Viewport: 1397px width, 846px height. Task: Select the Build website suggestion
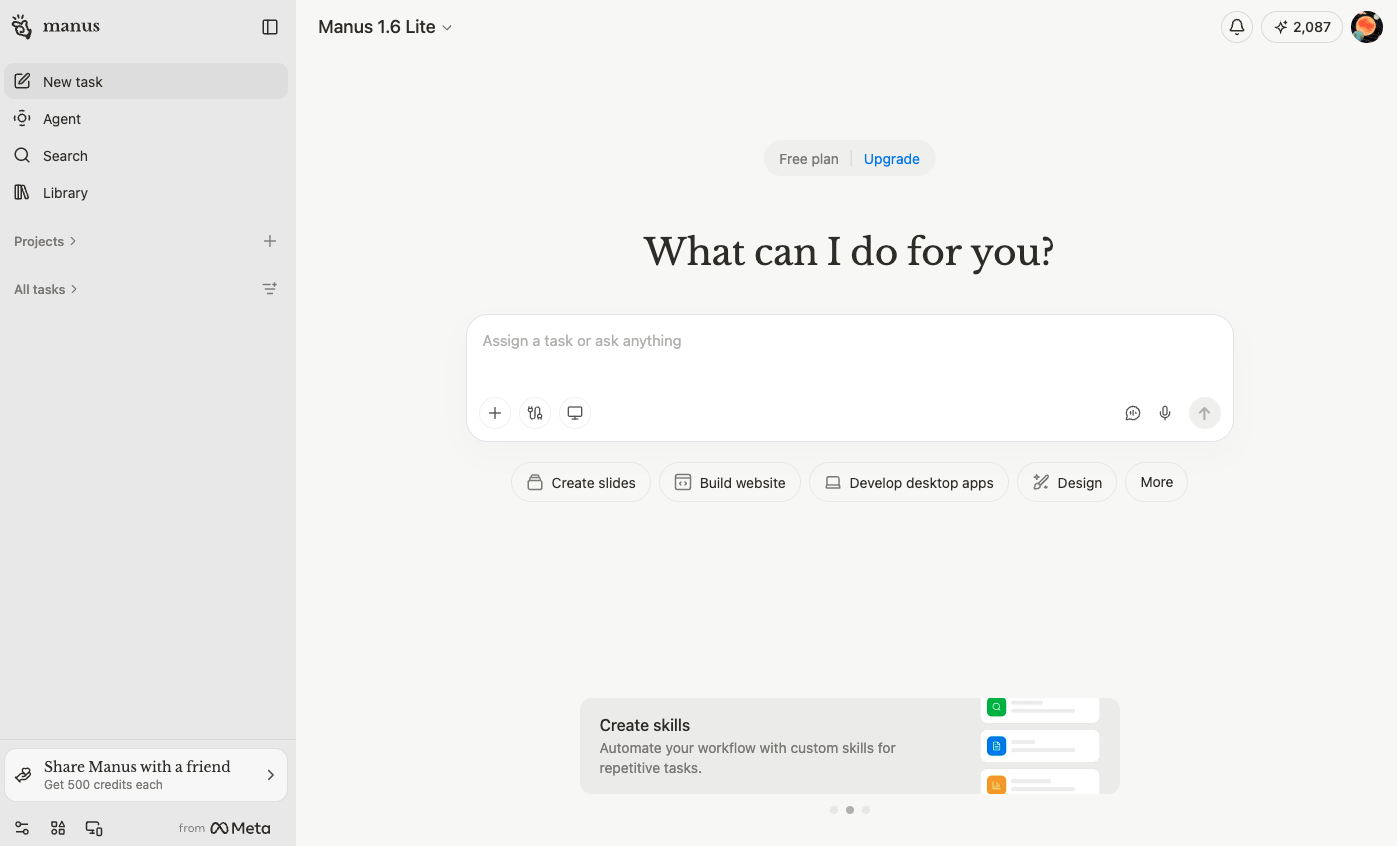click(x=730, y=482)
